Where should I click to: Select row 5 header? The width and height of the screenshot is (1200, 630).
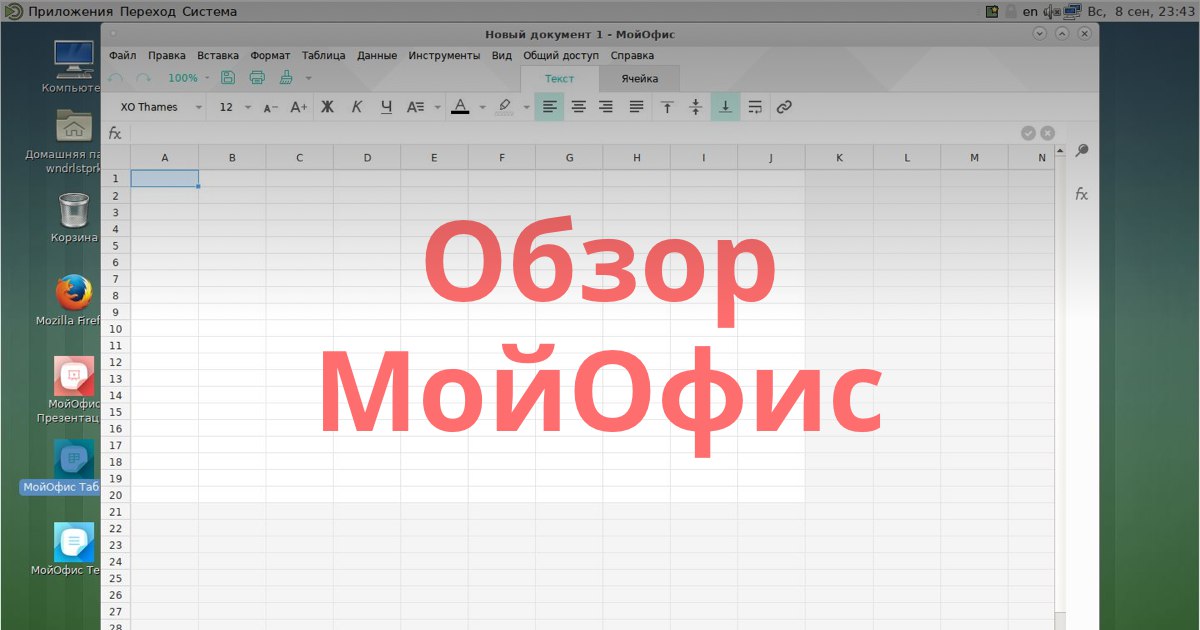[x=116, y=246]
